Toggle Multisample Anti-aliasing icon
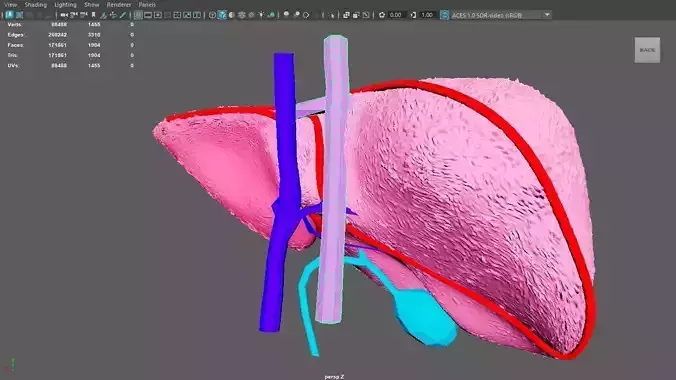 306,15
